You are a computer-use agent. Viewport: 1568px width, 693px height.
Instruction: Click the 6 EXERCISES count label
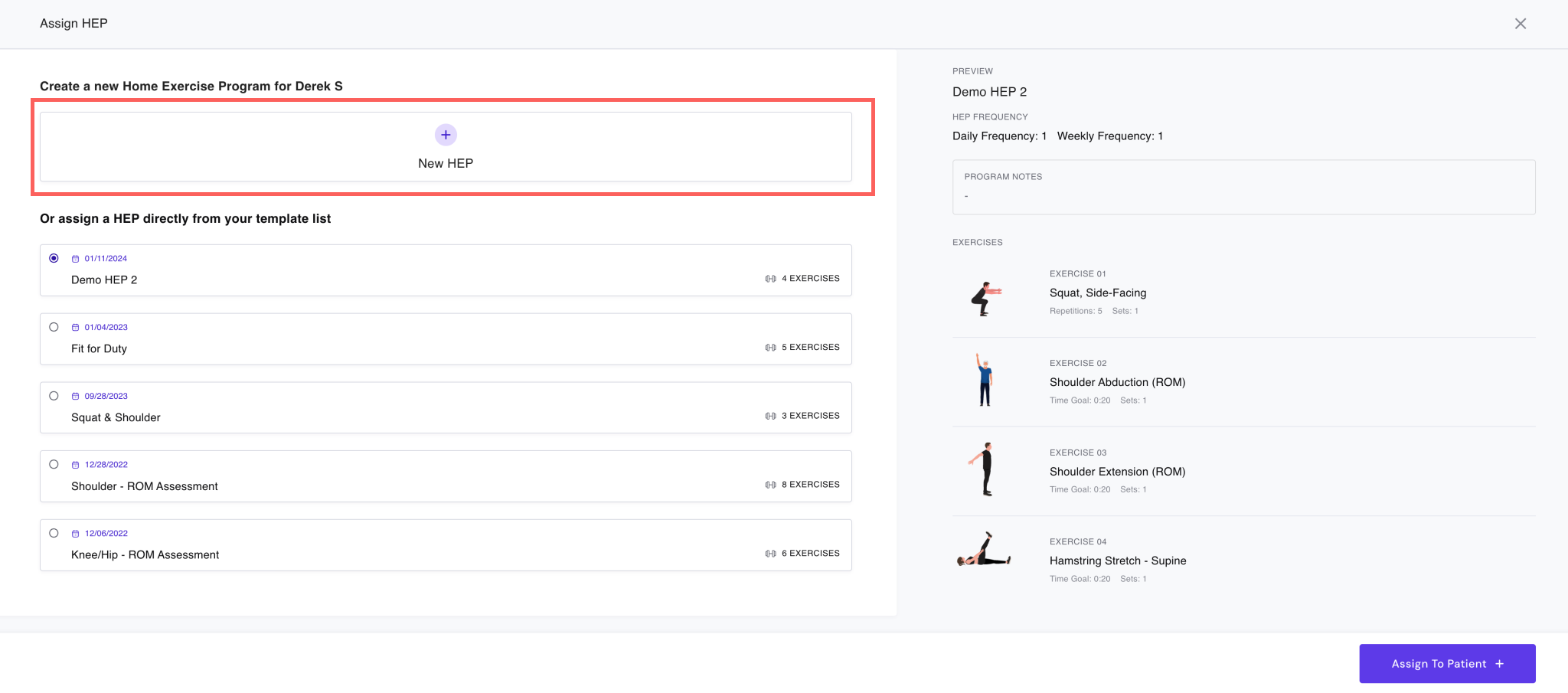tap(811, 553)
